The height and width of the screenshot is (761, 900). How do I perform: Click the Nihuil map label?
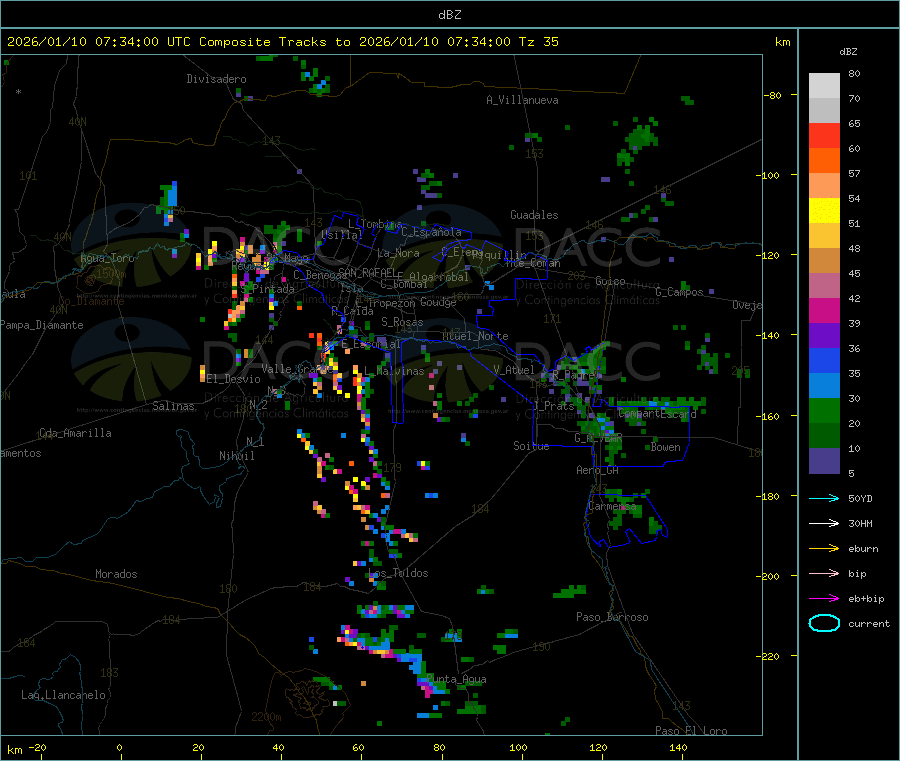(x=237, y=456)
